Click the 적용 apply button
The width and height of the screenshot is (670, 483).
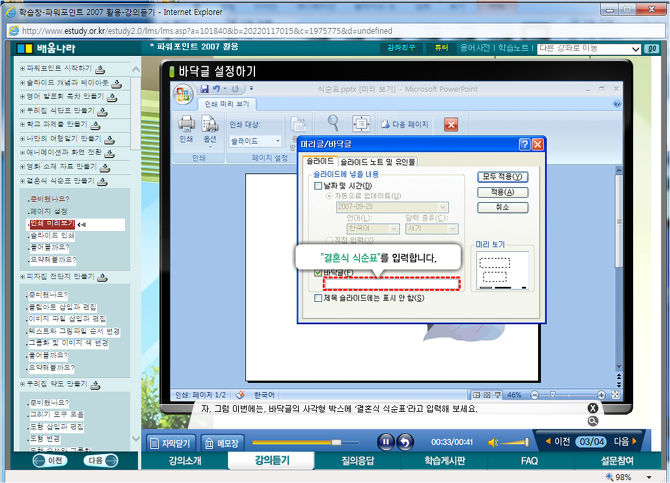point(502,192)
